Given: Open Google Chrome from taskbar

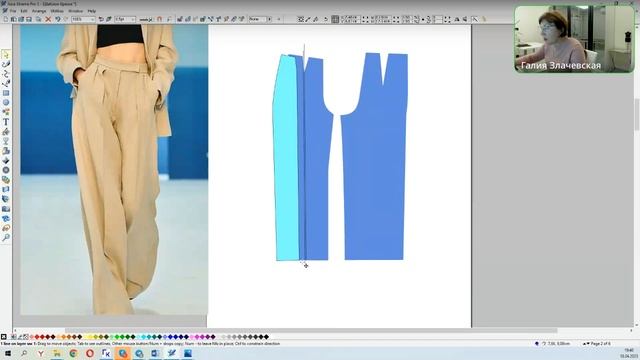Looking at the screenshot, I should coord(73,353).
